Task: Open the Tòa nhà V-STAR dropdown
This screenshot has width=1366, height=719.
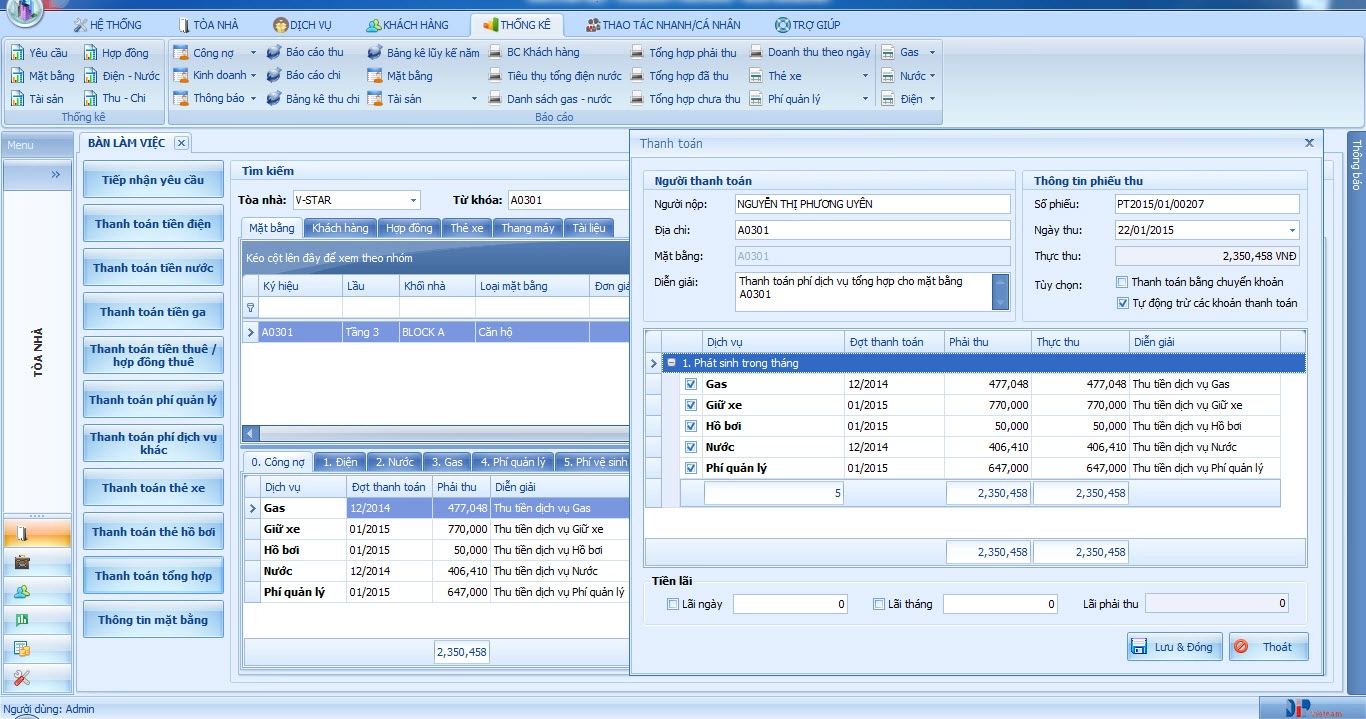Action: coord(413,200)
